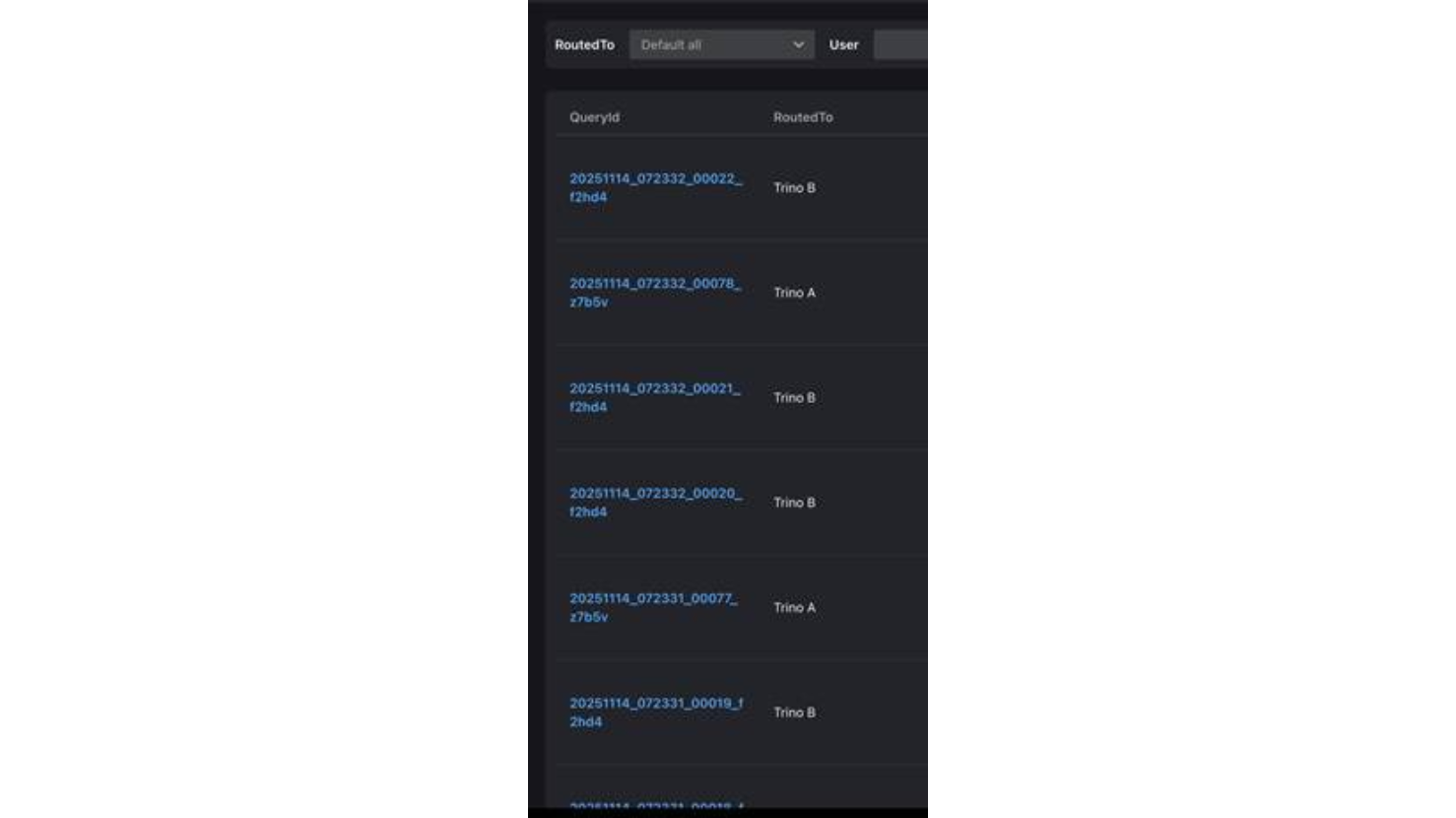
Task: Select Trino B cell in the 00021 row
Action: [794, 398]
